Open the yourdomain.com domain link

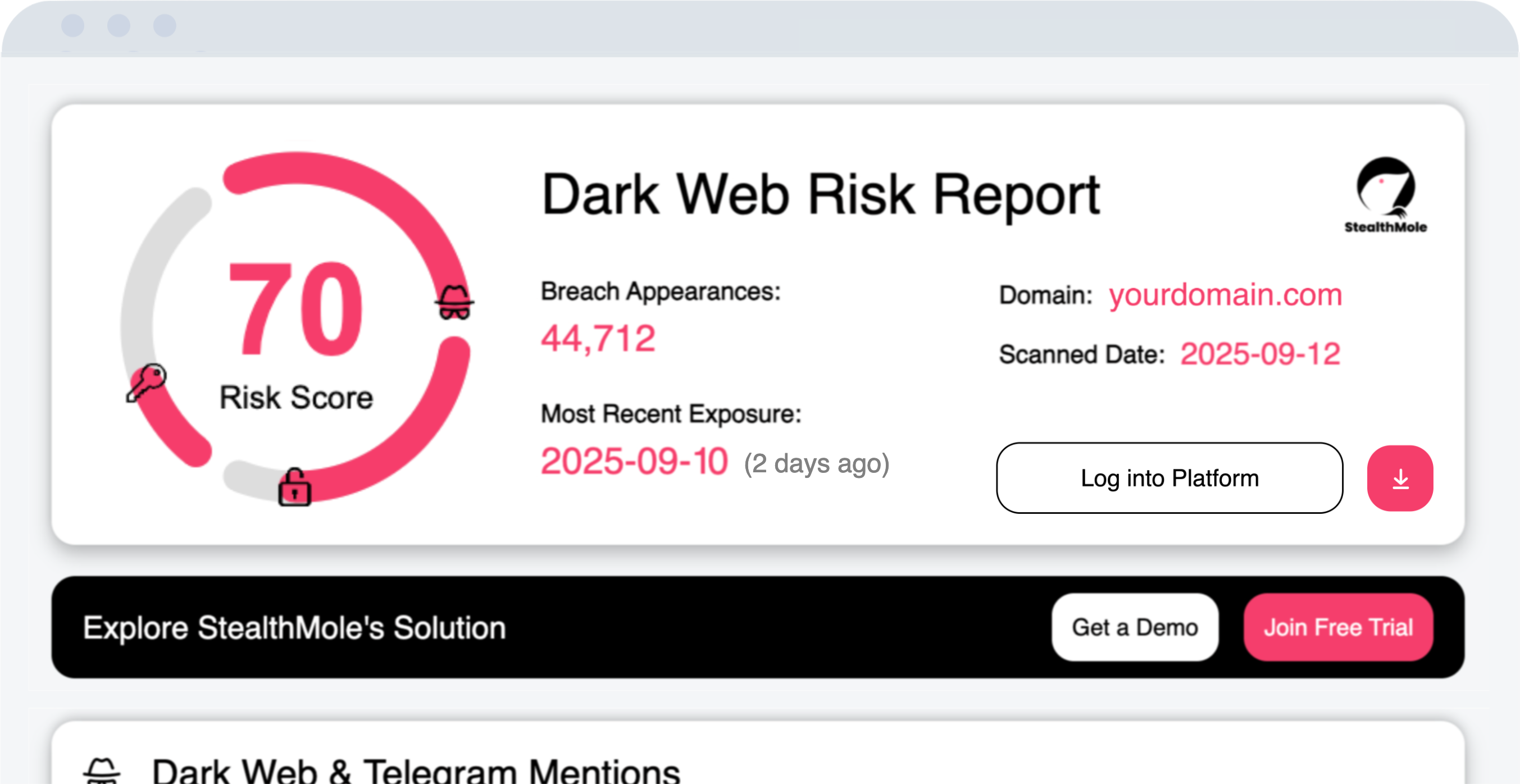coord(1225,294)
